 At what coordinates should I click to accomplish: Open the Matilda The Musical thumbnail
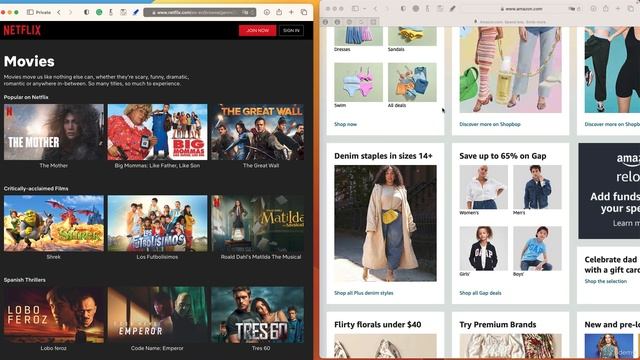pyautogui.click(x=258, y=223)
